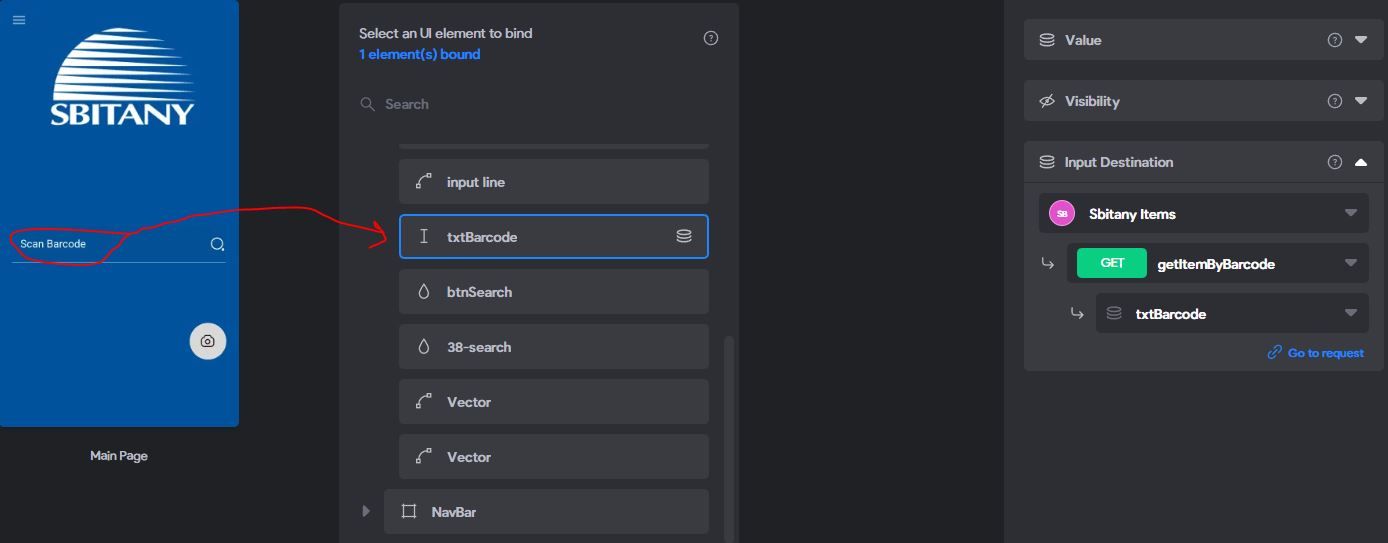Open the hamburger menu in app preview
The height and width of the screenshot is (543, 1388).
[x=19, y=20]
